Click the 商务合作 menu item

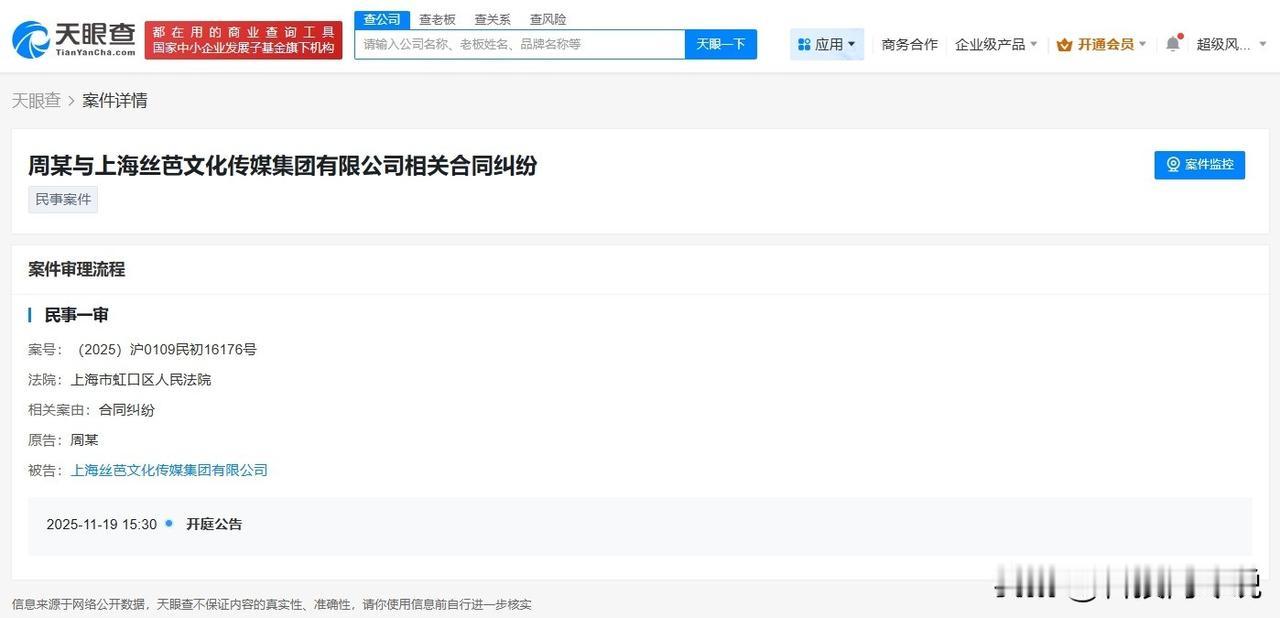point(909,44)
